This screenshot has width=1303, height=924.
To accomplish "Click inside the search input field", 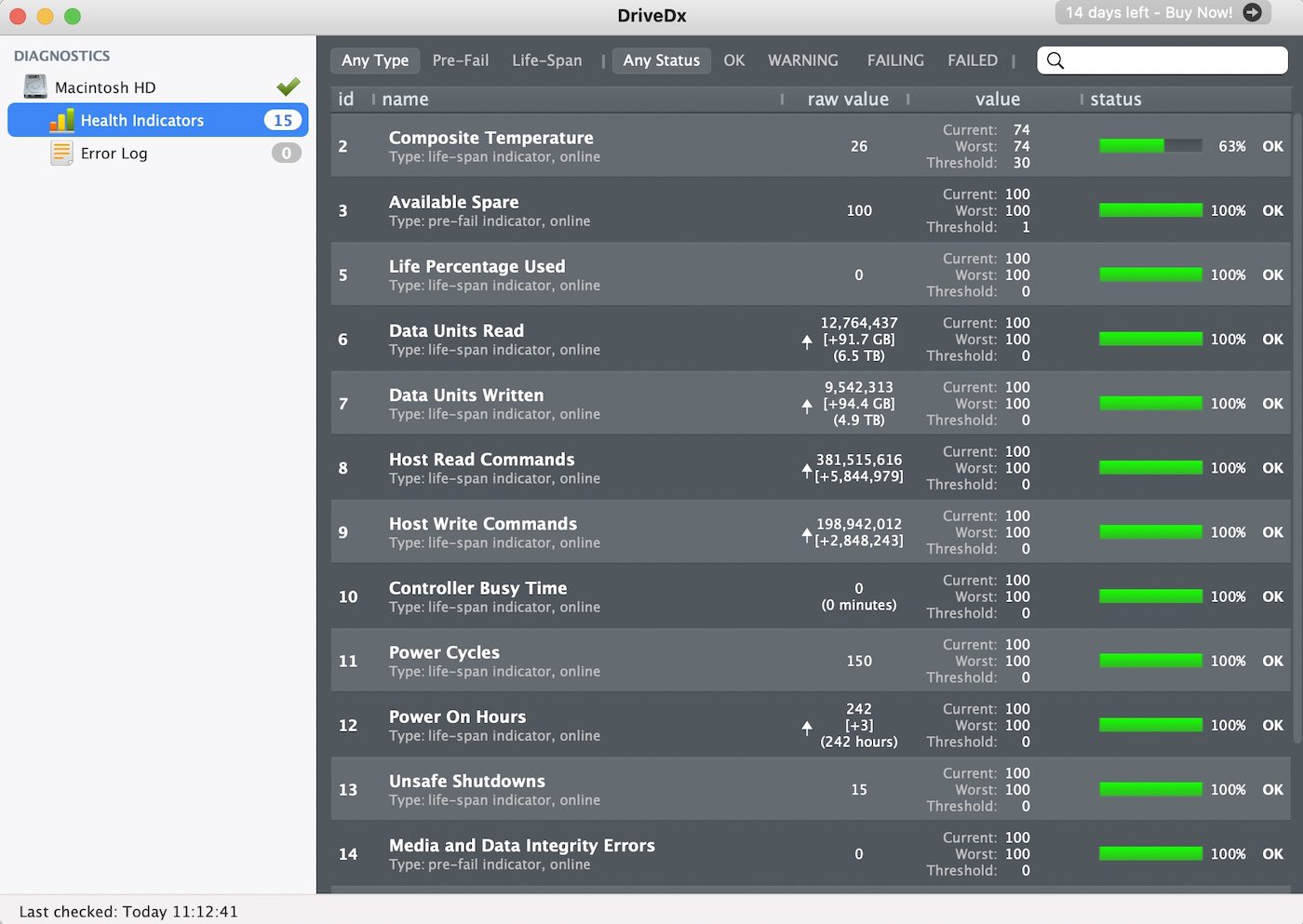I will [x=1175, y=60].
